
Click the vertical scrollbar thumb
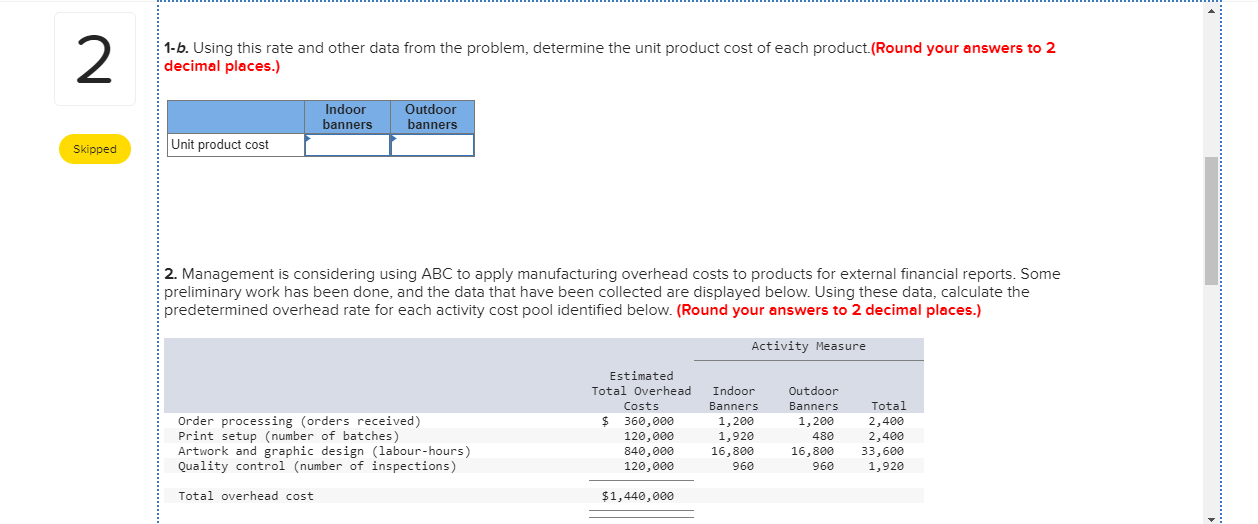(x=1212, y=220)
